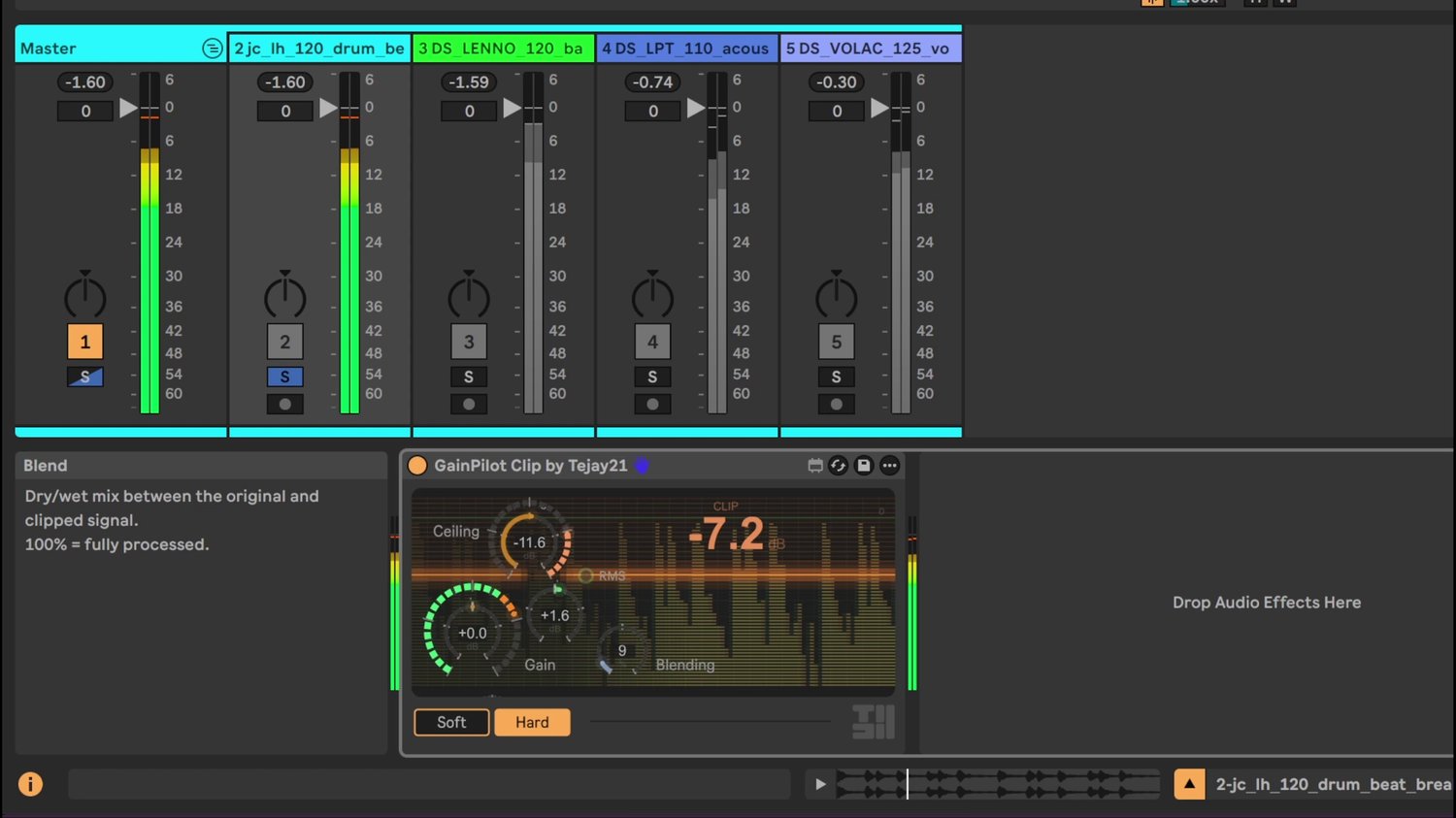Toggle track activator 4

pyautogui.click(x=652, y=342)
